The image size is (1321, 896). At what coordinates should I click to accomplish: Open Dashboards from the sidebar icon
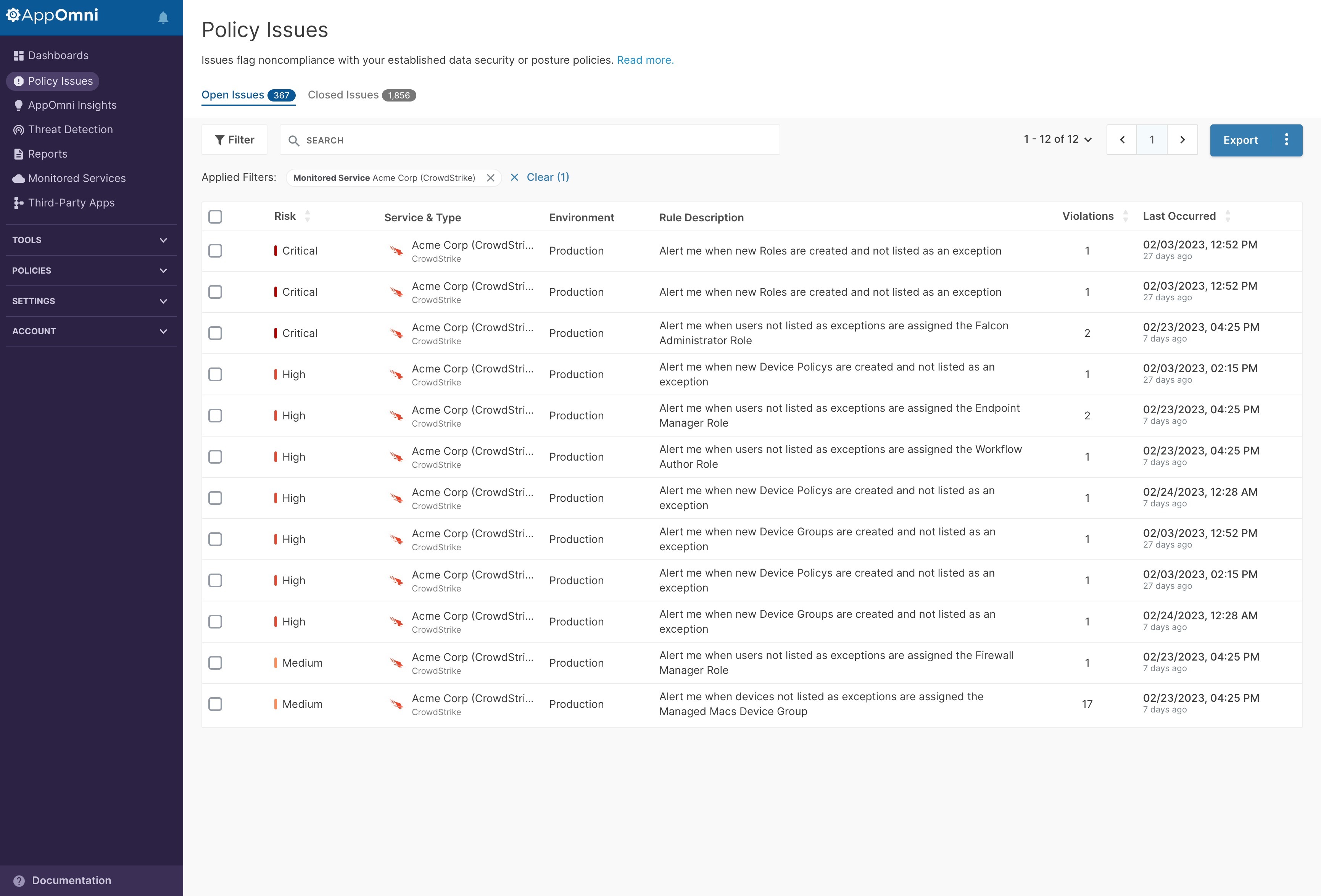click(x=19, y=56)
